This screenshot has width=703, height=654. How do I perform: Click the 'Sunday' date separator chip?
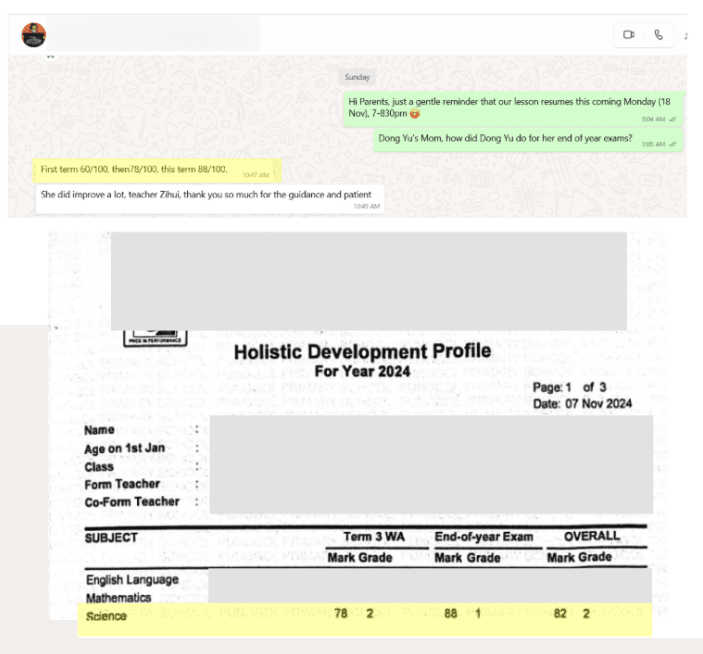click(x=357, y=77)
